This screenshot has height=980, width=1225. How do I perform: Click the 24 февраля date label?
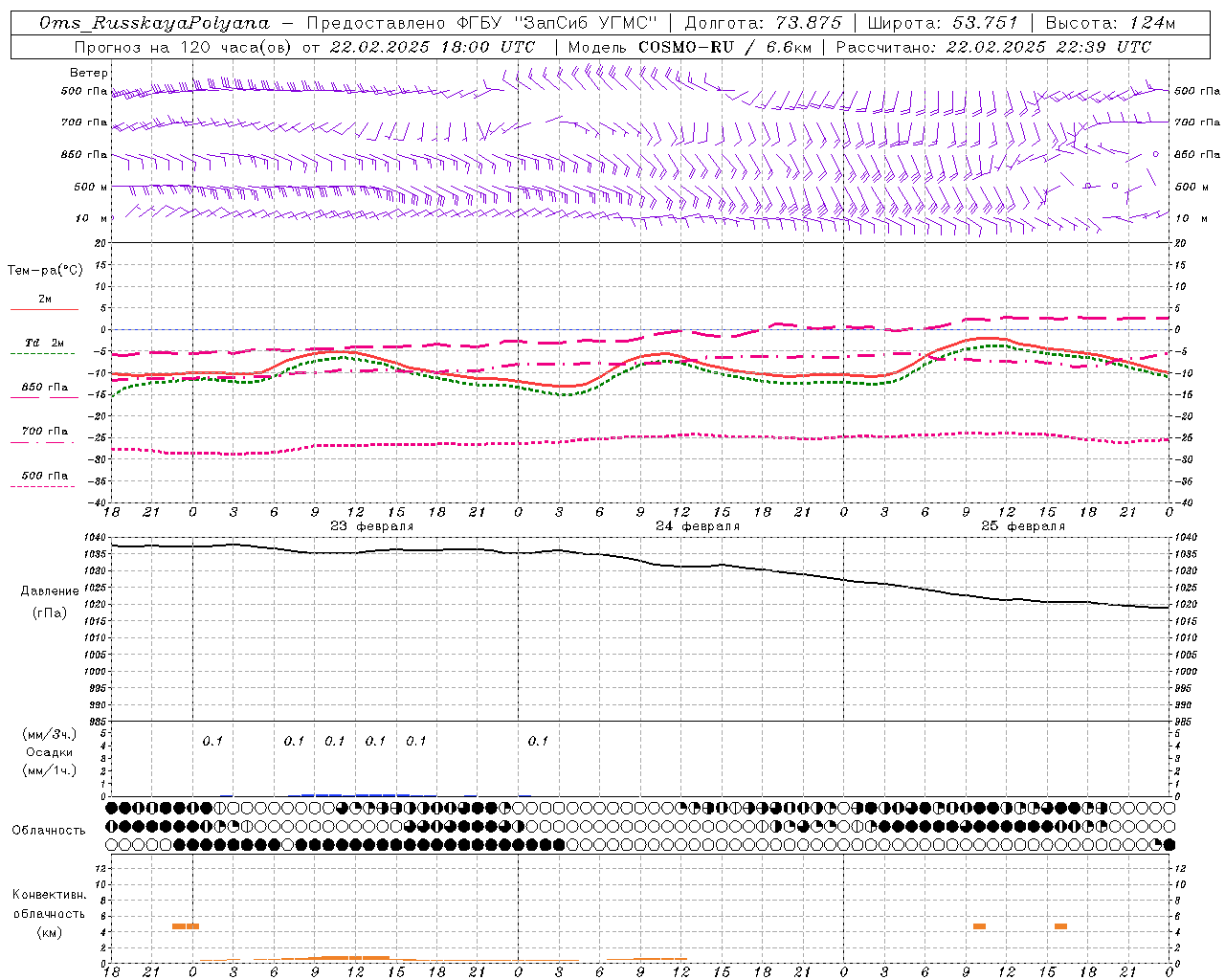point(698,526)
